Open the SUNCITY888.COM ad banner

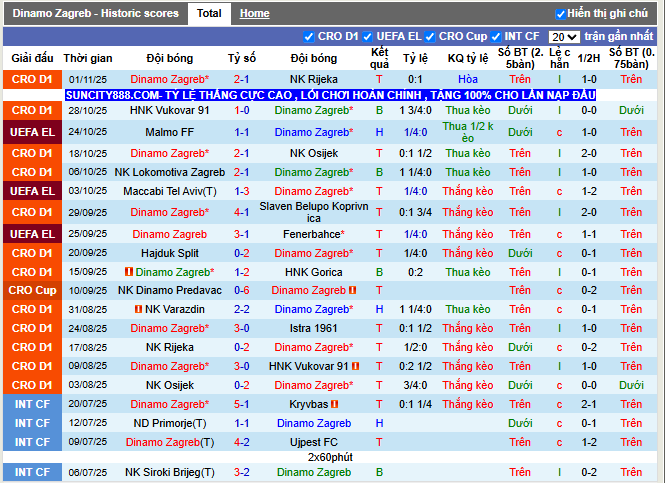[330, 95]
